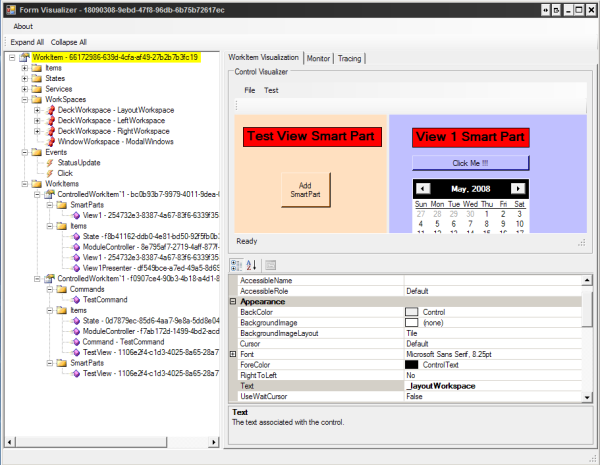Click the root WorkItem node icon

pyautogui.click(x=24, y=57)
